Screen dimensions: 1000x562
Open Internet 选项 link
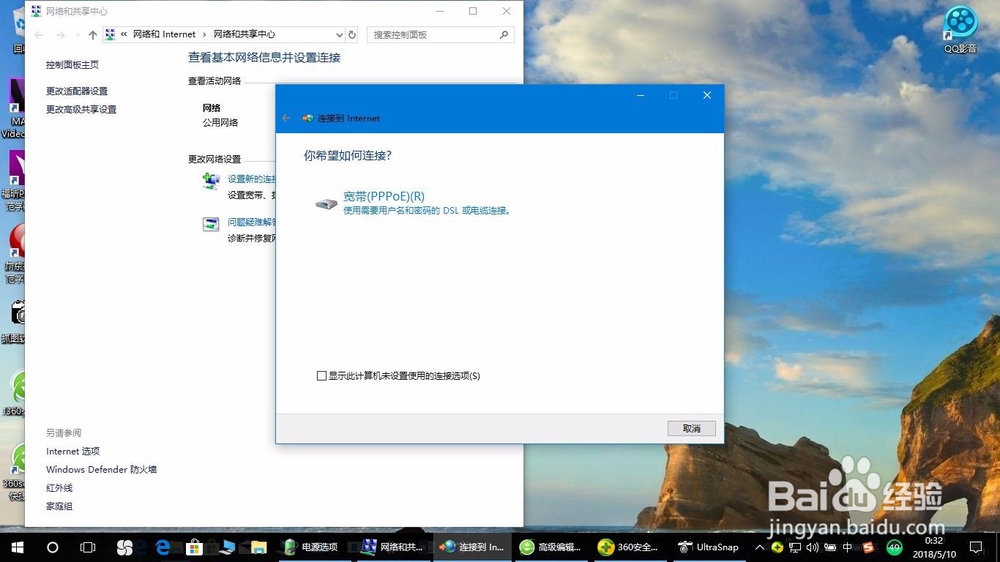pyautogui.click(x=73, y=451)
